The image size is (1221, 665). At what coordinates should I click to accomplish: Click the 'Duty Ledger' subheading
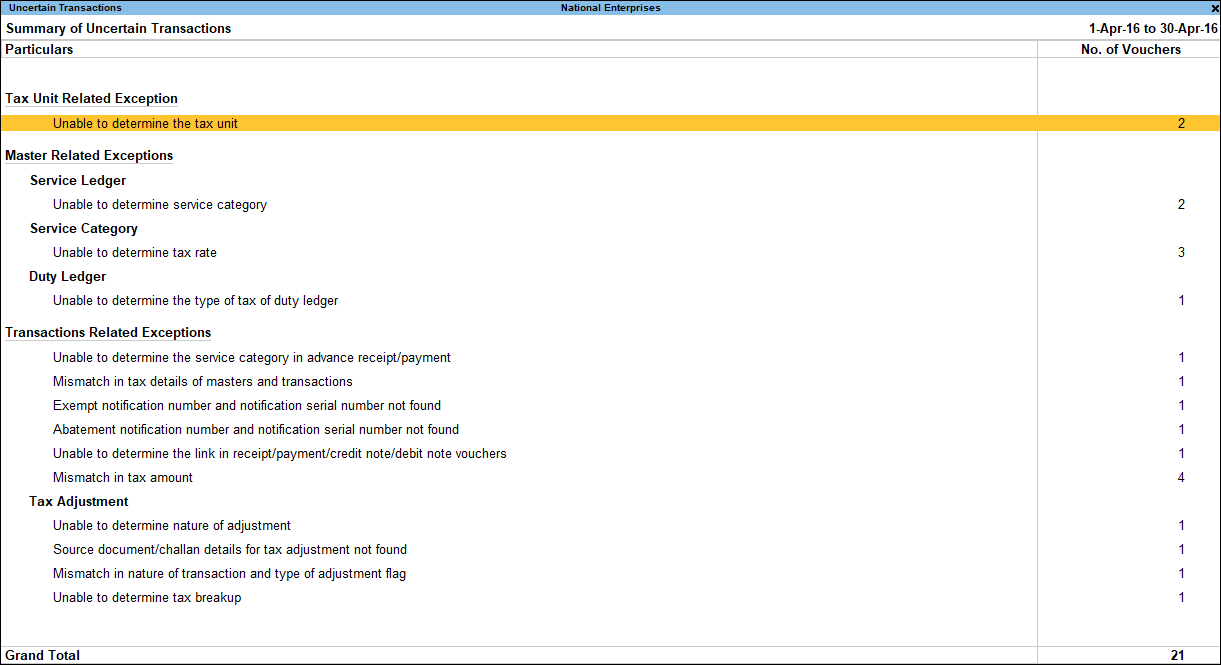click(x=68, y=277)
